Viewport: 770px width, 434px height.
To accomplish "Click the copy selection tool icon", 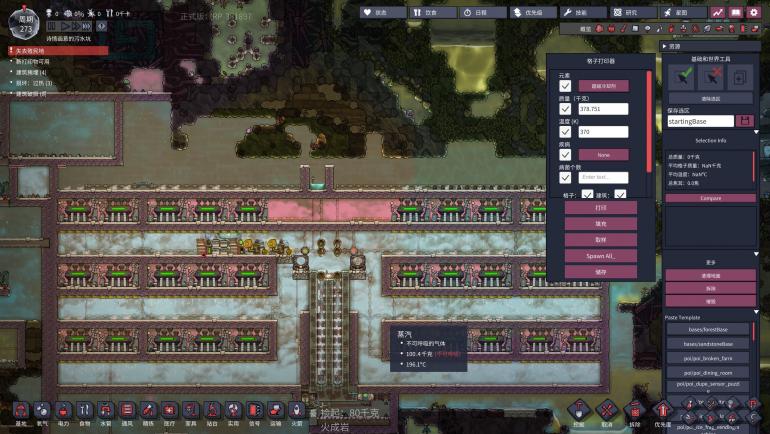I will 740,77.
